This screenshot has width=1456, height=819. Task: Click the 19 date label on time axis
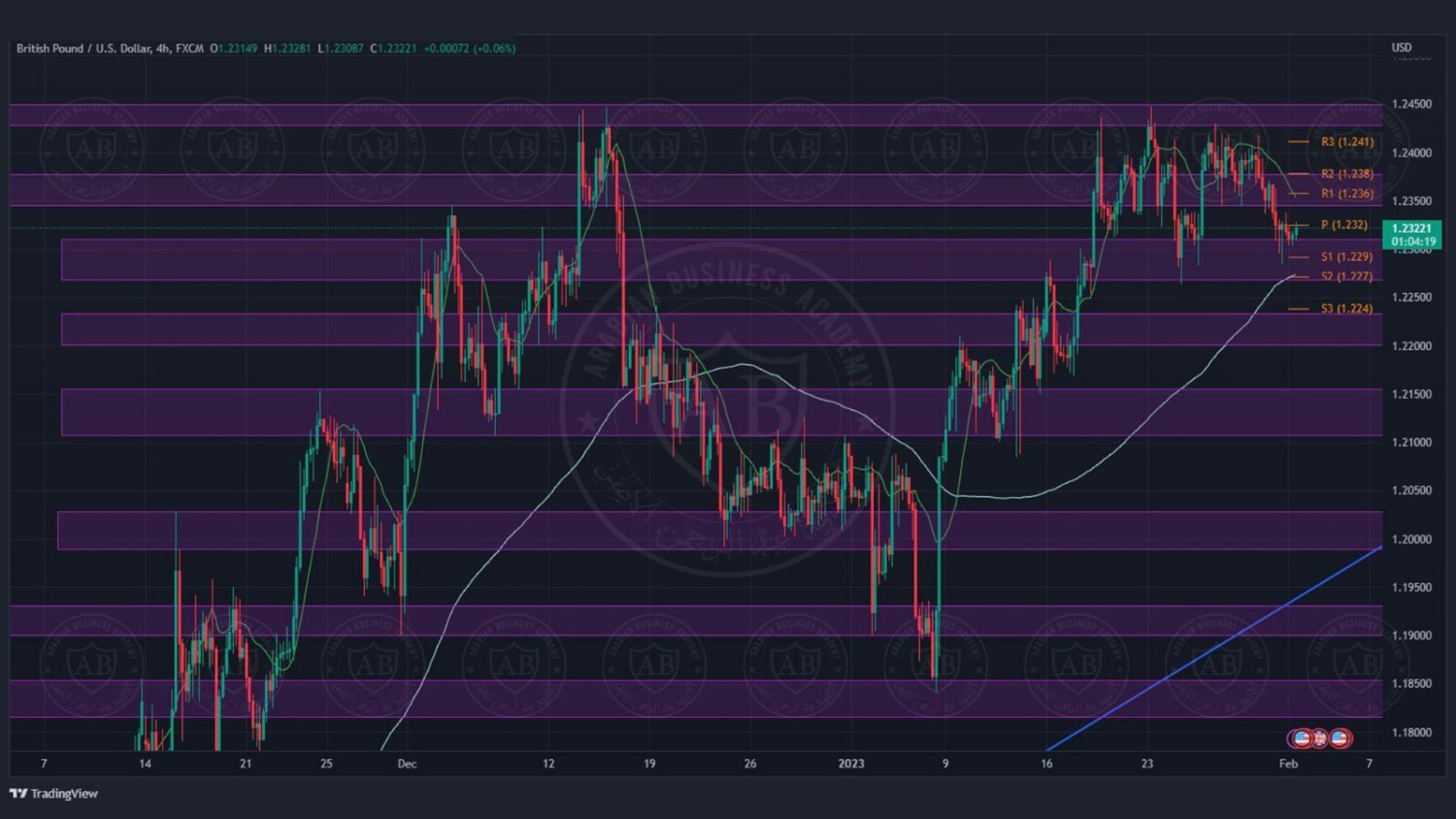tap(649, 764)
